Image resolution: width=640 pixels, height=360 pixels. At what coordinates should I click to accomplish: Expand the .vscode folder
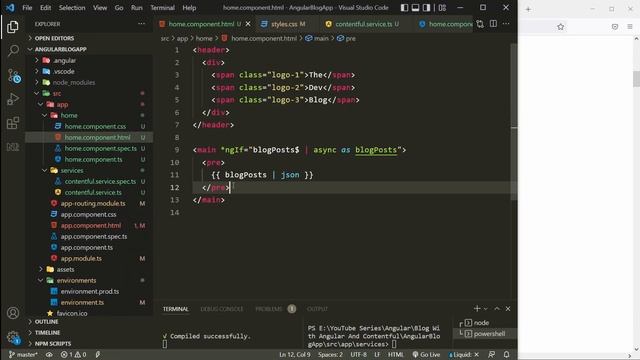[x=64, y=71]
